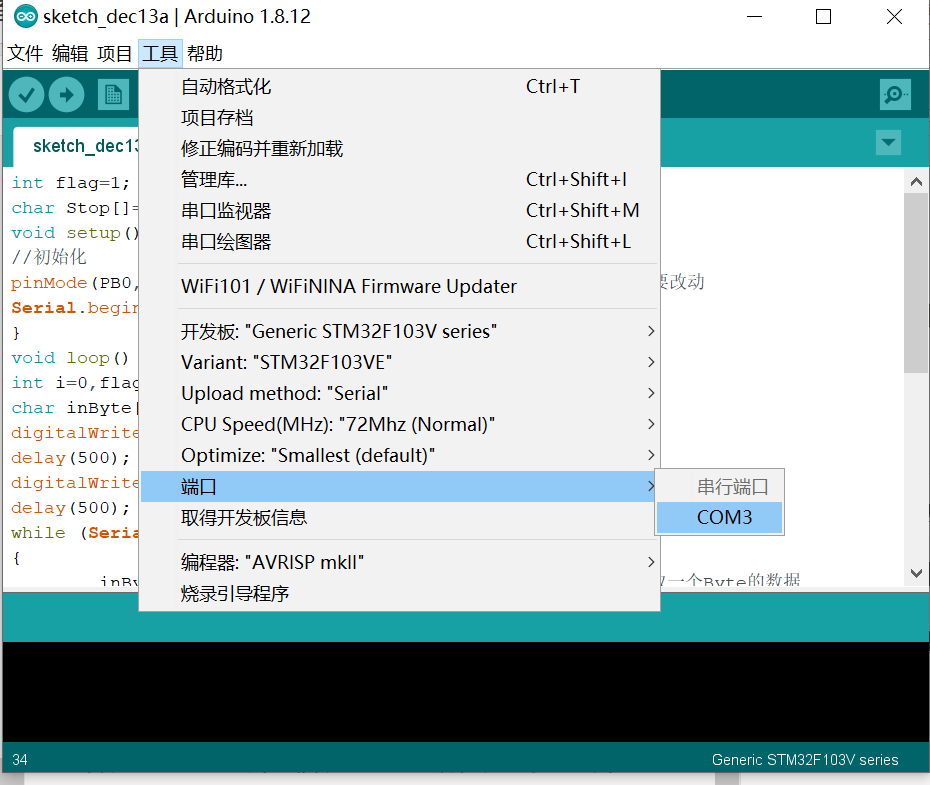Screen dimensions: 930x785
Task: Open the 帮助 menu
Action: click(x=205, y=53)
